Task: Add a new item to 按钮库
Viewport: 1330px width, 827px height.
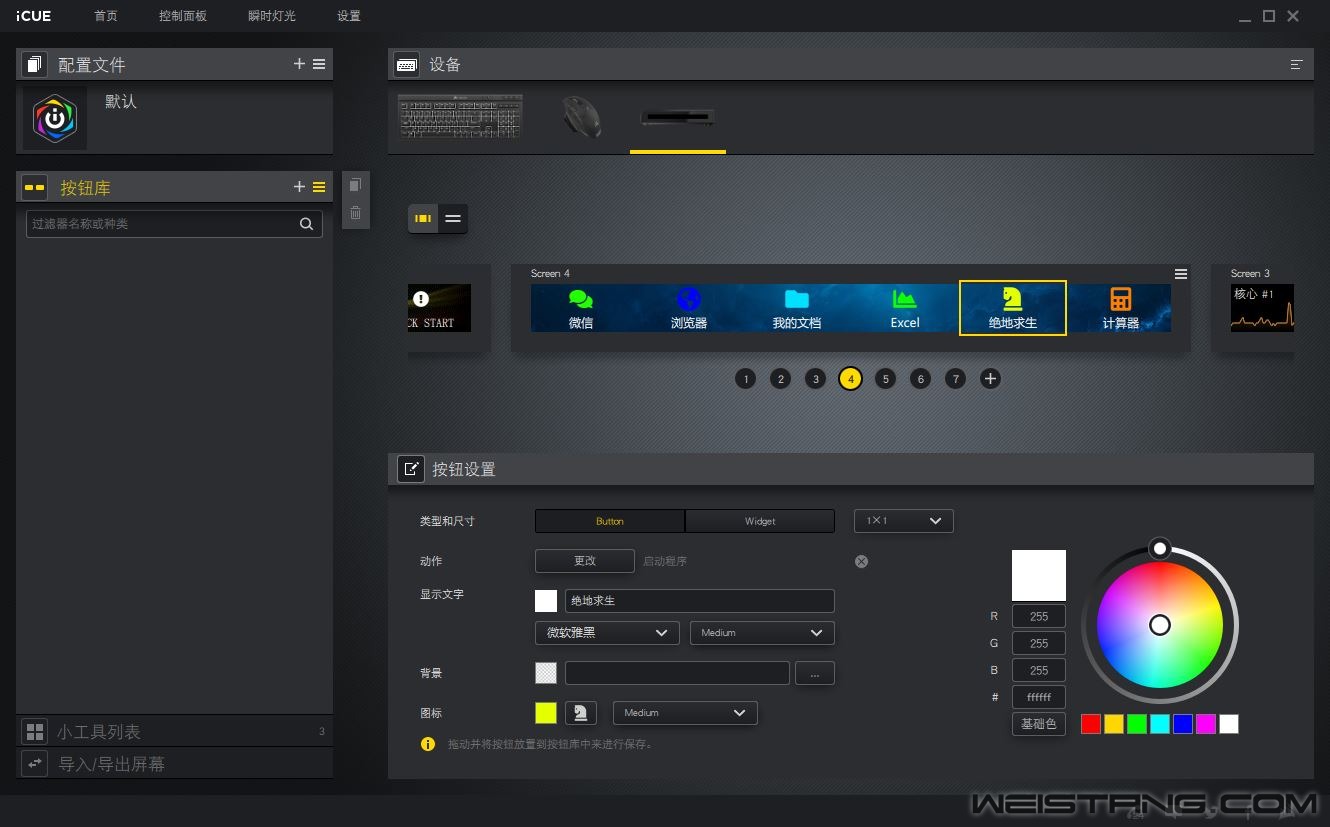Action: click(x=299, y=187)
